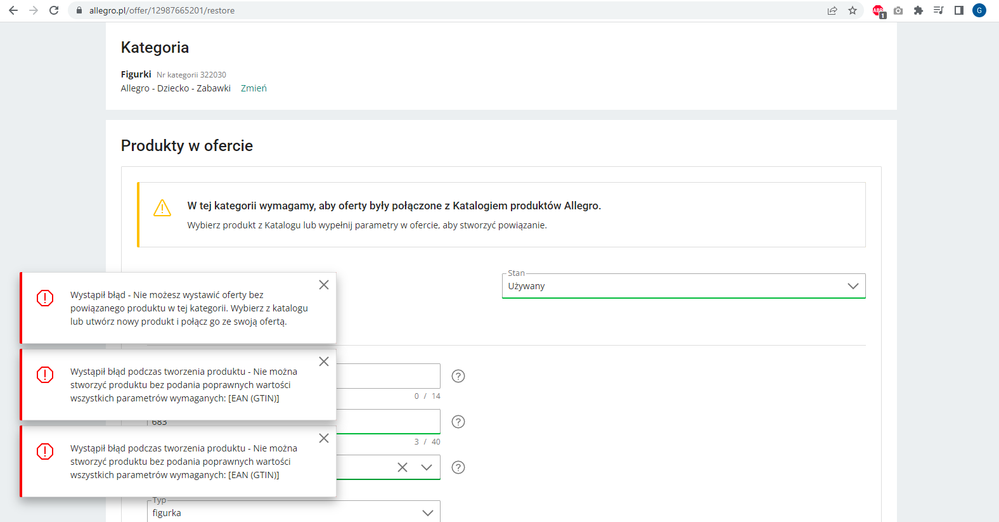
Task: Toggle the browser side panel icon
Action: (959, 10)
